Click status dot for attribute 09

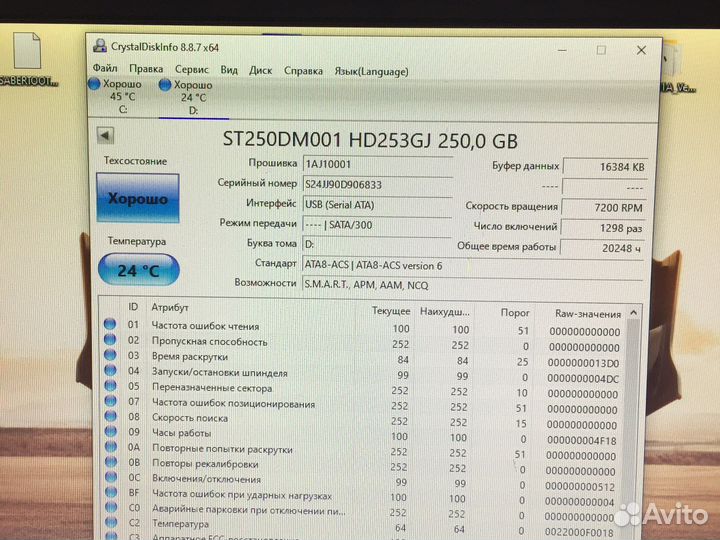[111, 431]
